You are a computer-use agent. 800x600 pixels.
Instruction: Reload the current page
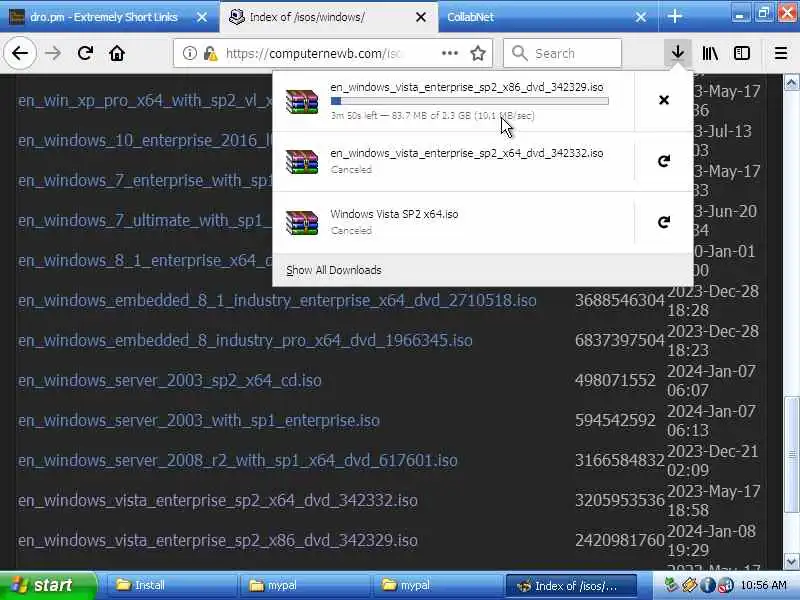85,53
